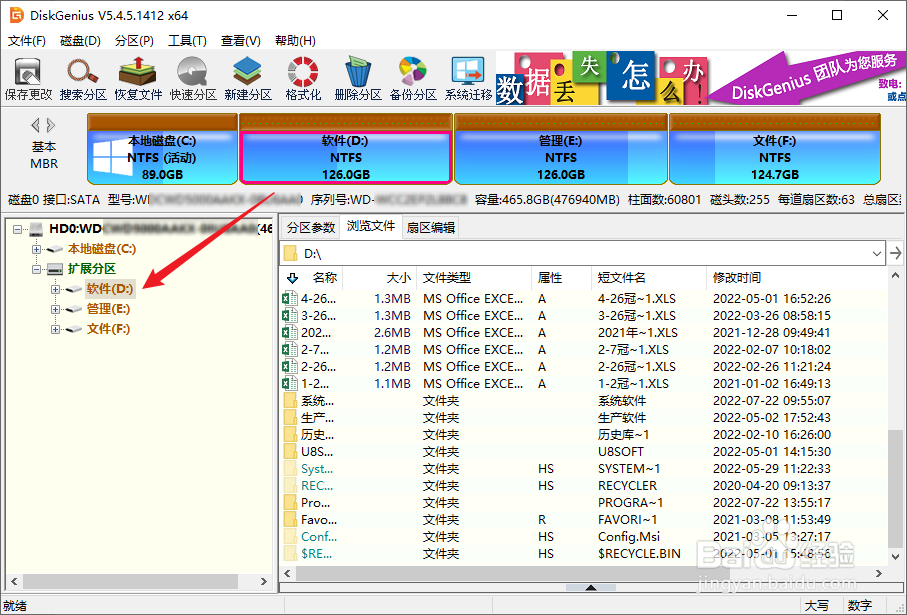Click the Excel icon of 4-26... file

pyautogui.click(x=290, y=299)
